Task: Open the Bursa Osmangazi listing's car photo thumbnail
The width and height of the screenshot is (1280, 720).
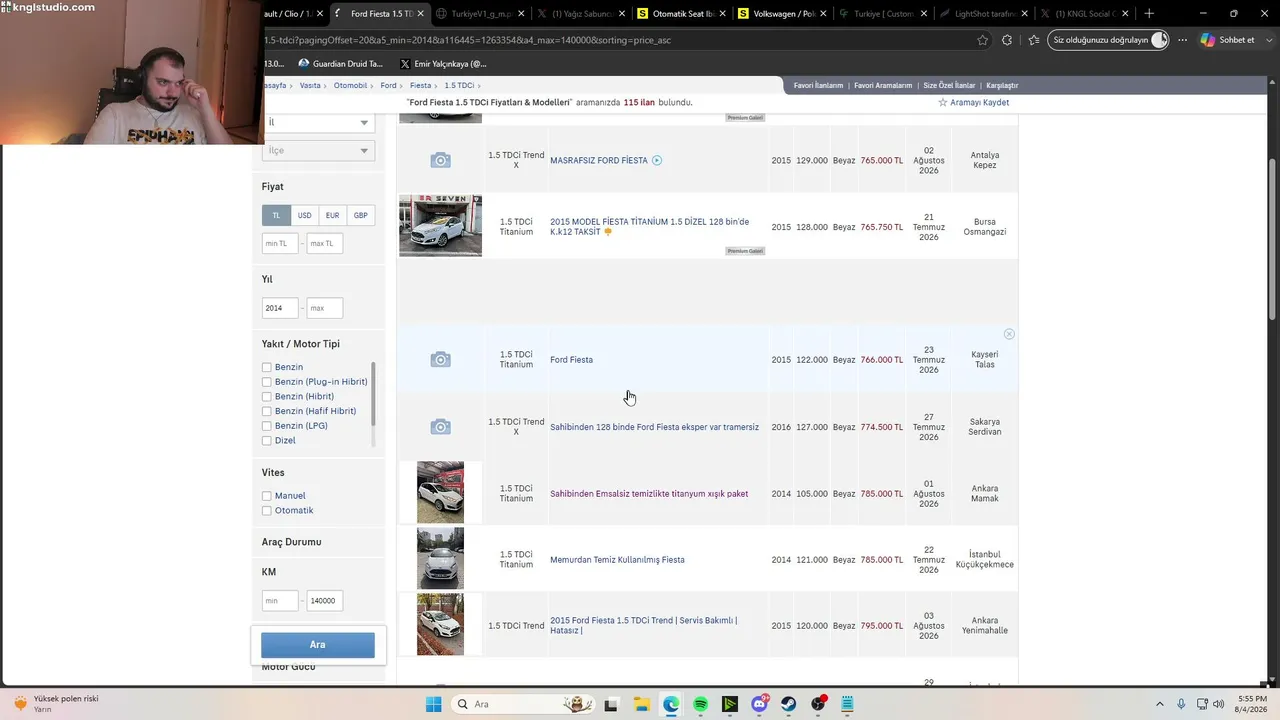Action: click(440, 226)
